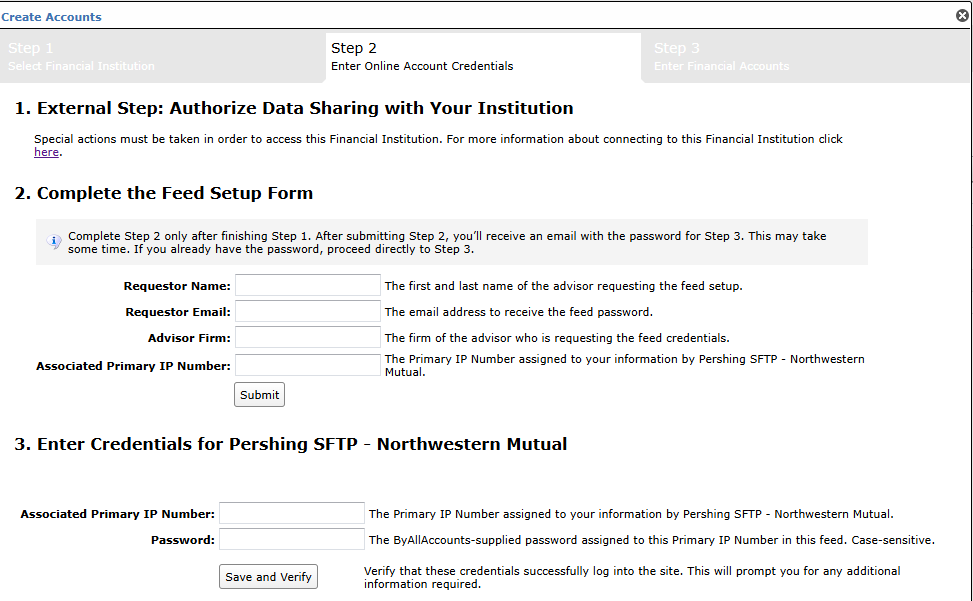Click the Save and Verify button
This screenshot has width=973, height=601.
[x=268, y=577]
